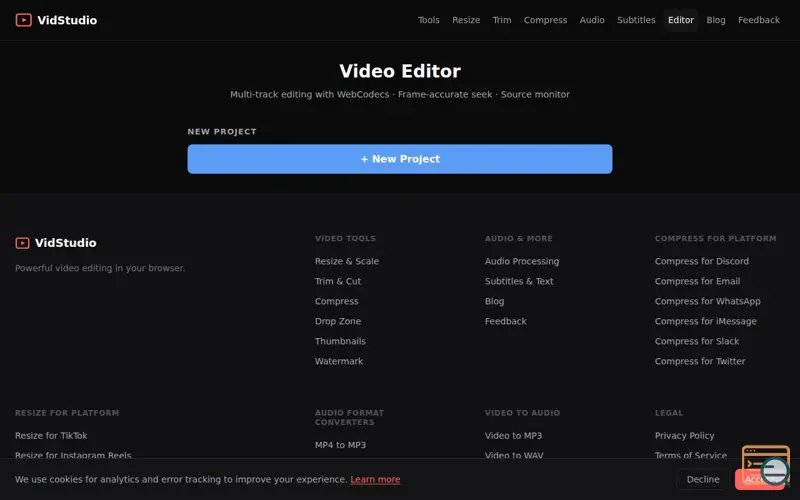This screenshot has width=800, height=500.
Task: Open Compress for Email link
Action: pyautogui.click(x=697, y=281)
